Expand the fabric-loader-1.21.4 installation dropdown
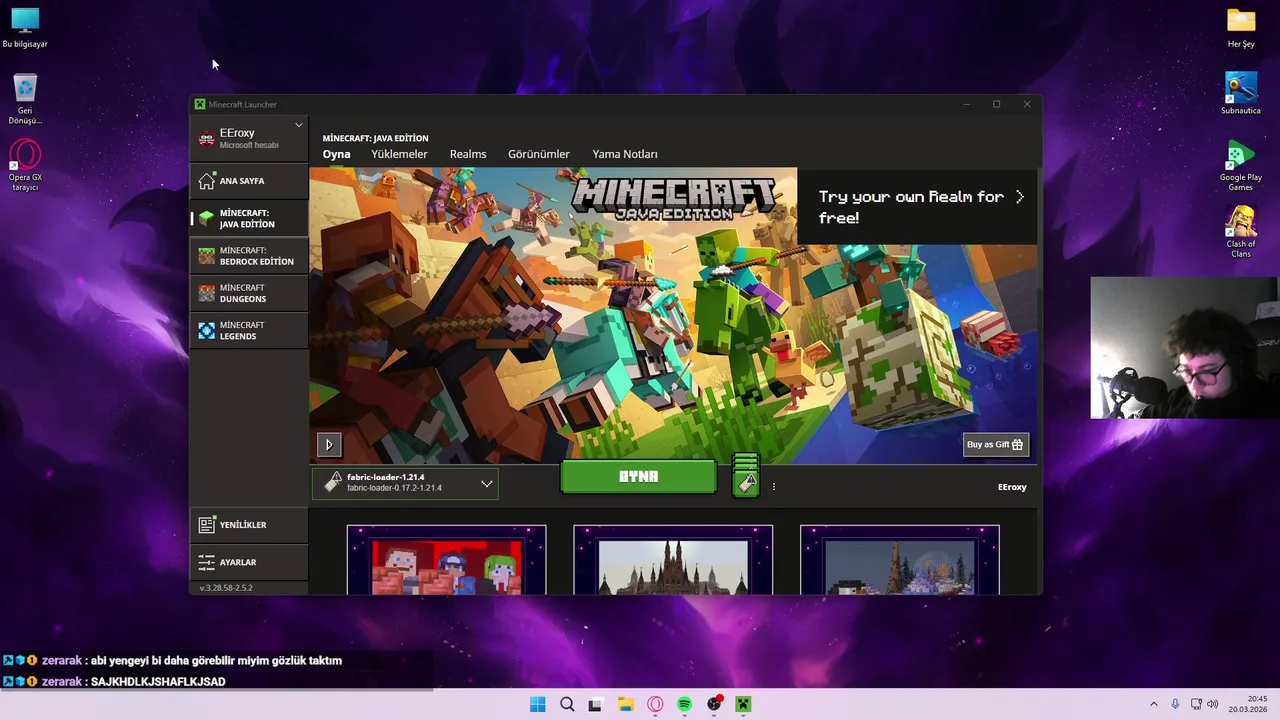 tap(405, 483)
